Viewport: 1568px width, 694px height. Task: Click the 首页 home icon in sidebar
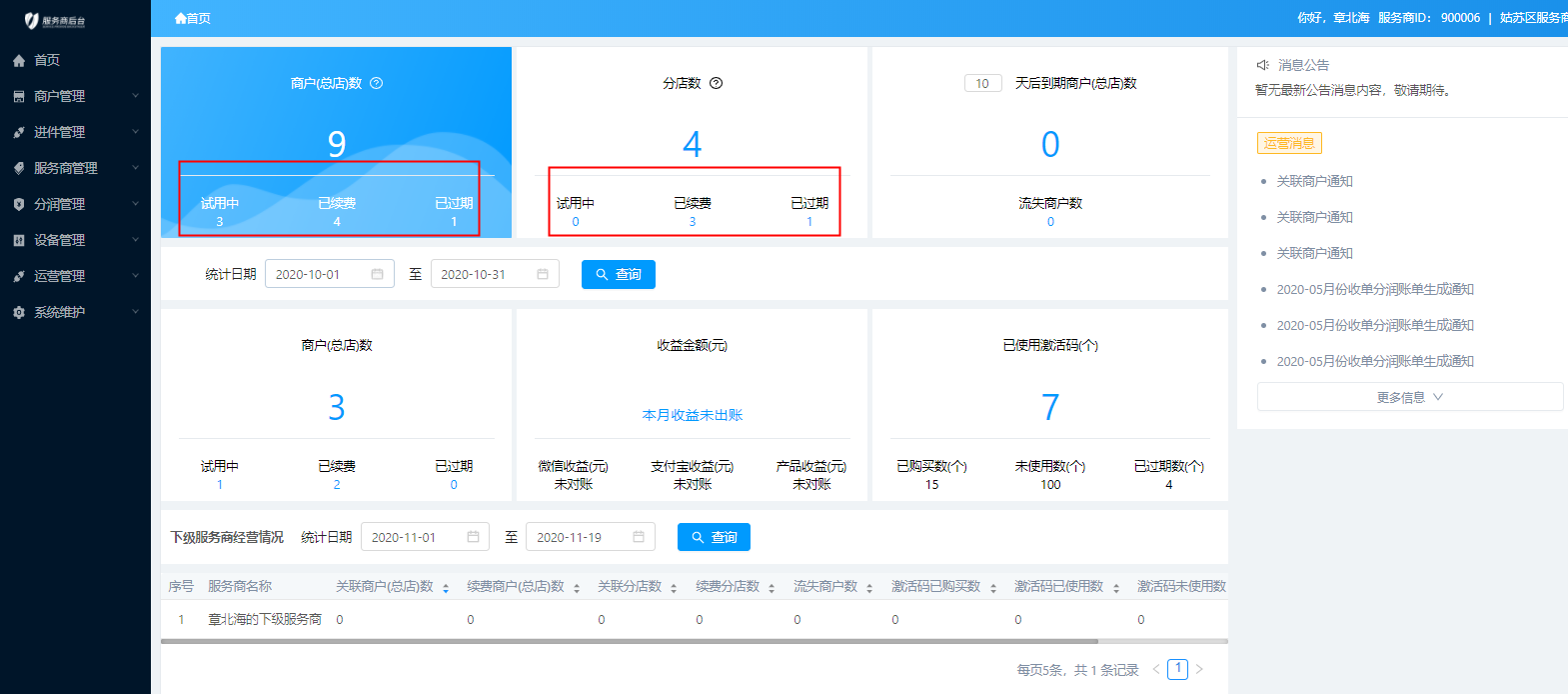click(x=19, y=61)
